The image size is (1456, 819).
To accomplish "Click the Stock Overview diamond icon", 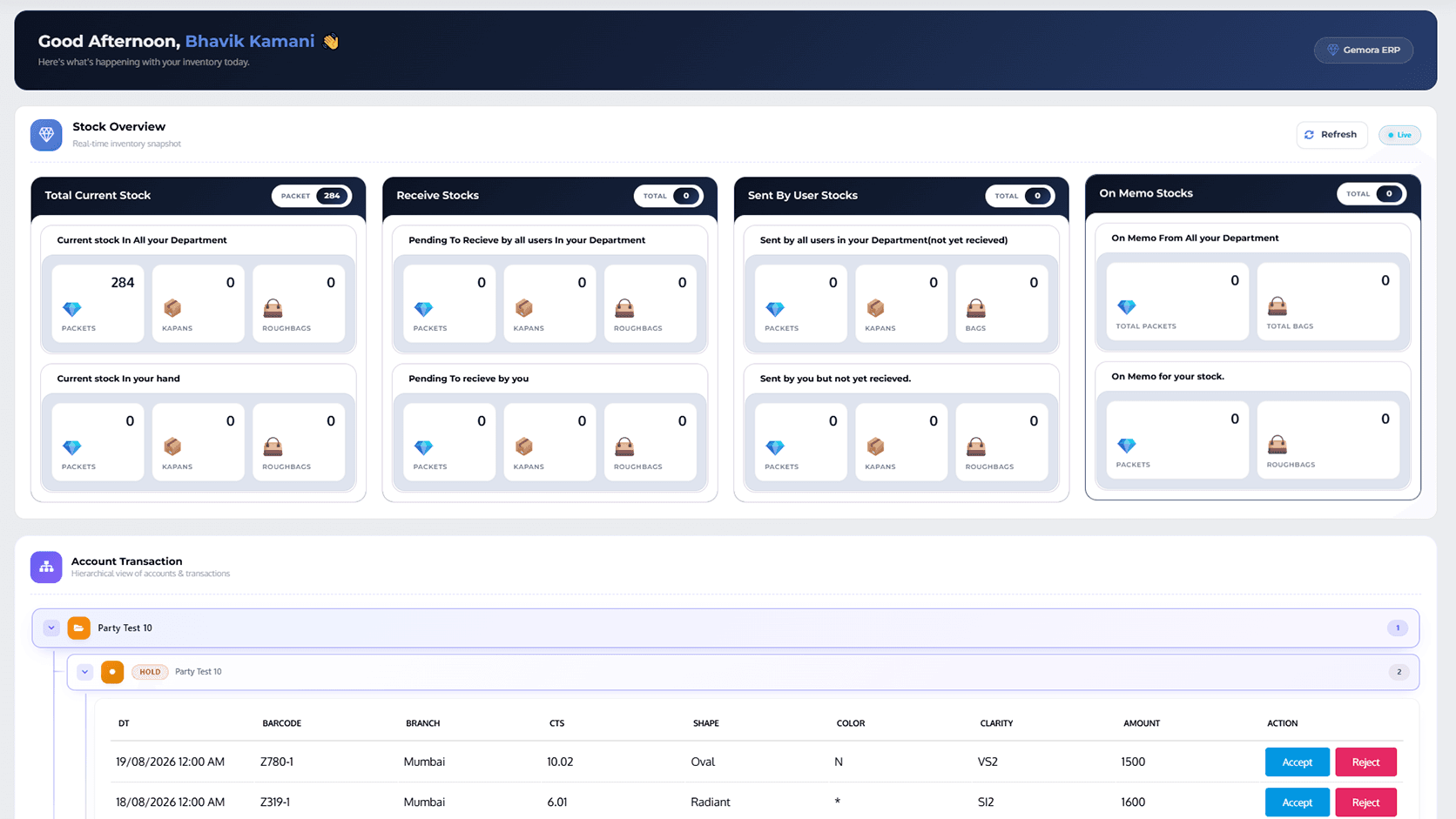I will coord(46,135).
